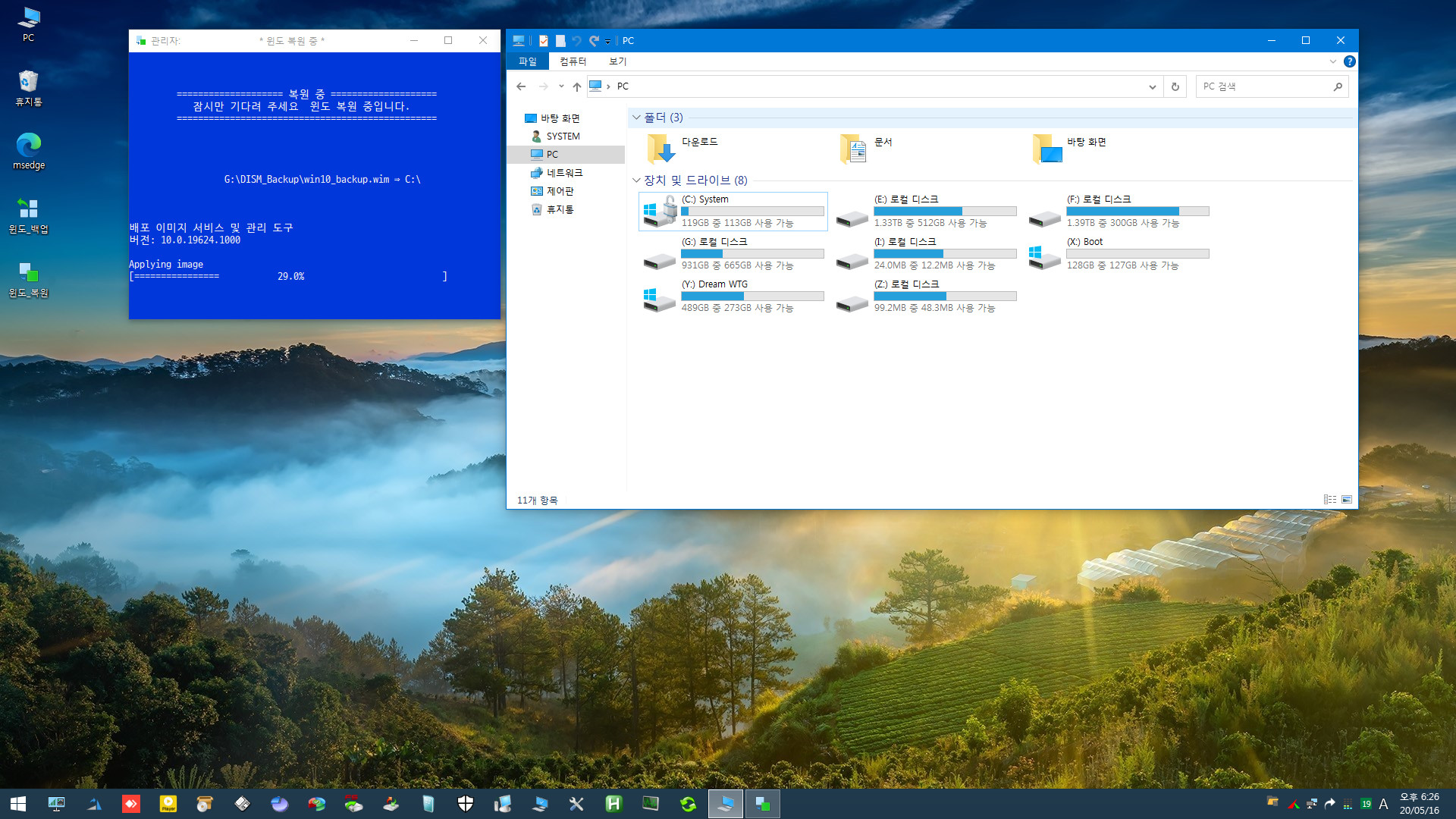Switch to details view in status bar

coord(1330,500)
